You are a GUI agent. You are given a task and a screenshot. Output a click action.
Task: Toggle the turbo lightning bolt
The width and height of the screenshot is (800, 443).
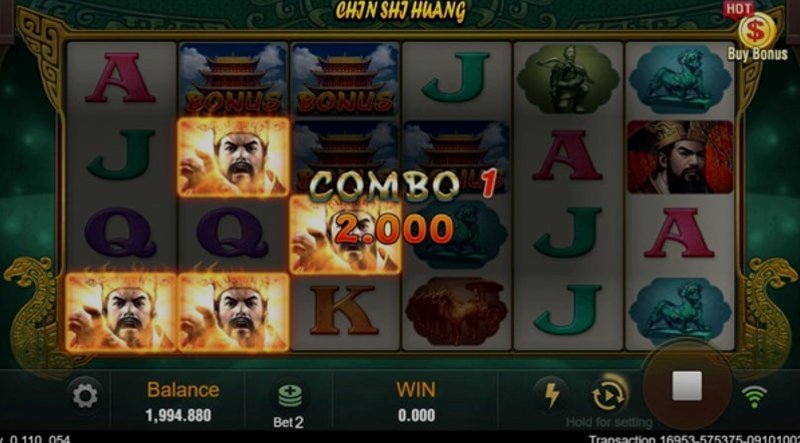click(x=551, y=396)
